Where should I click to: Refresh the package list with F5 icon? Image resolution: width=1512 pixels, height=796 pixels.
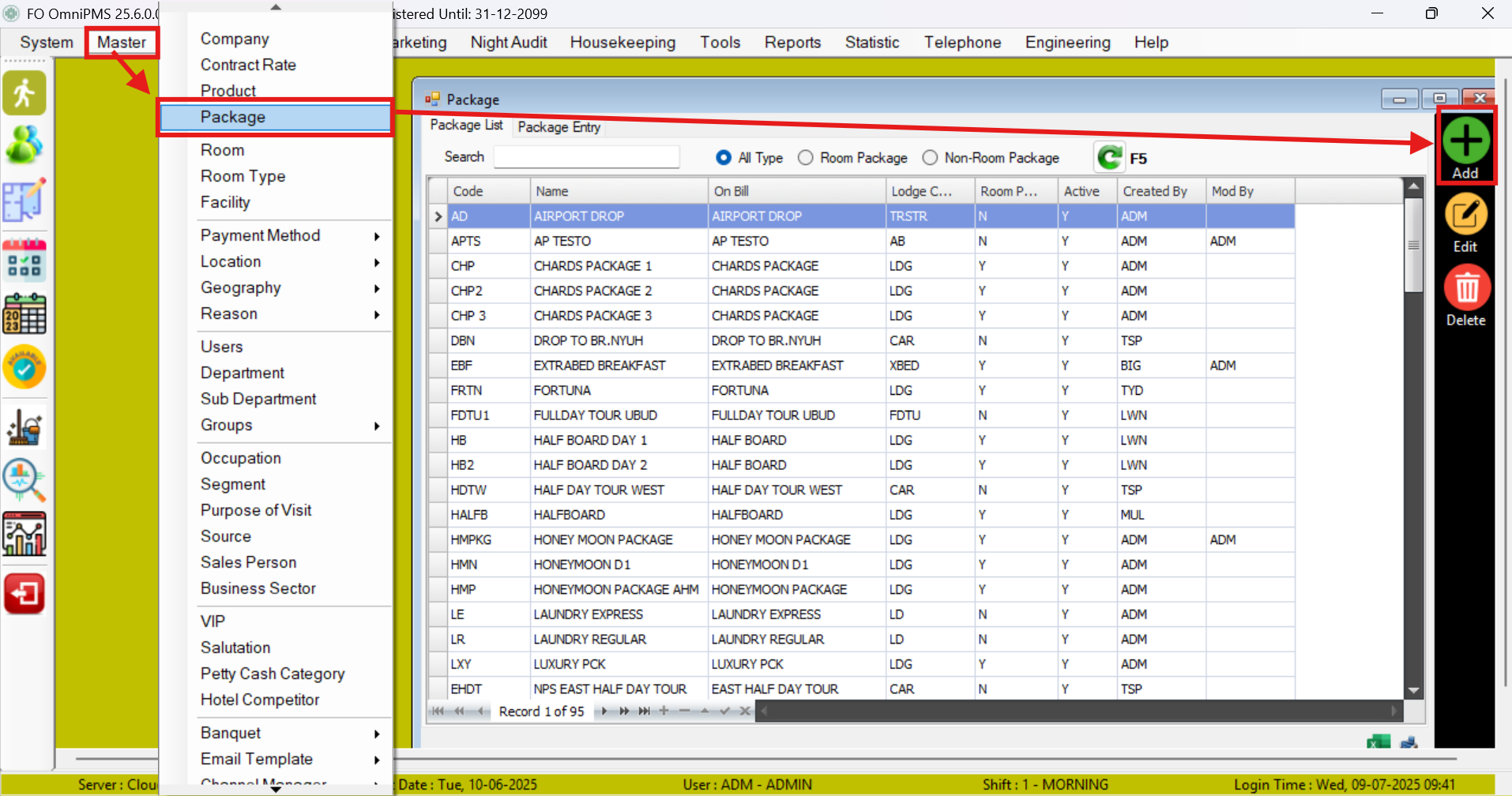coord(1109,157)
